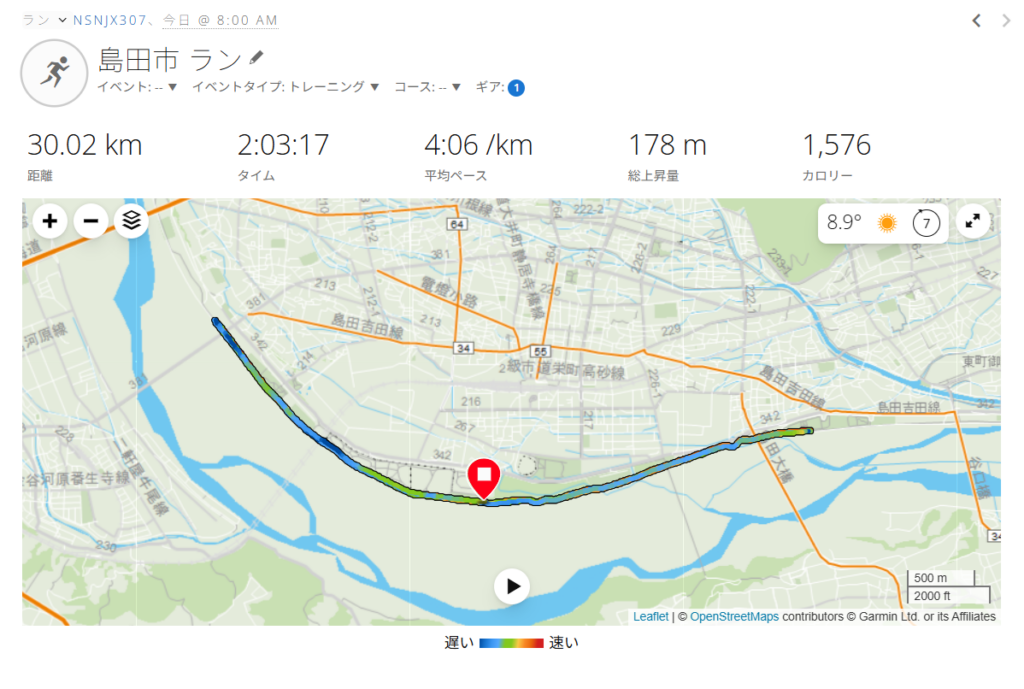Play the route animation
Screen dimensions: 1024x689
[512, 586]
